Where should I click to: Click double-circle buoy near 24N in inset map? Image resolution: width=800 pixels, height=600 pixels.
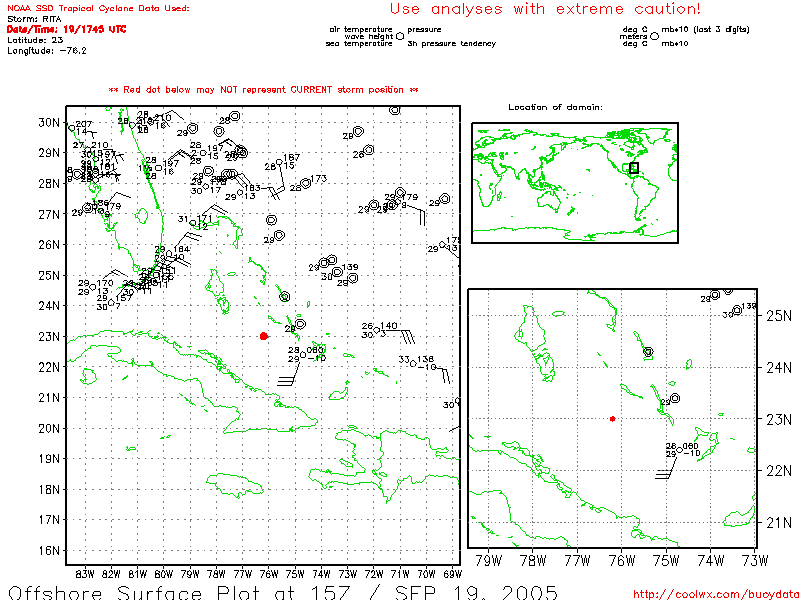point(648,352)
